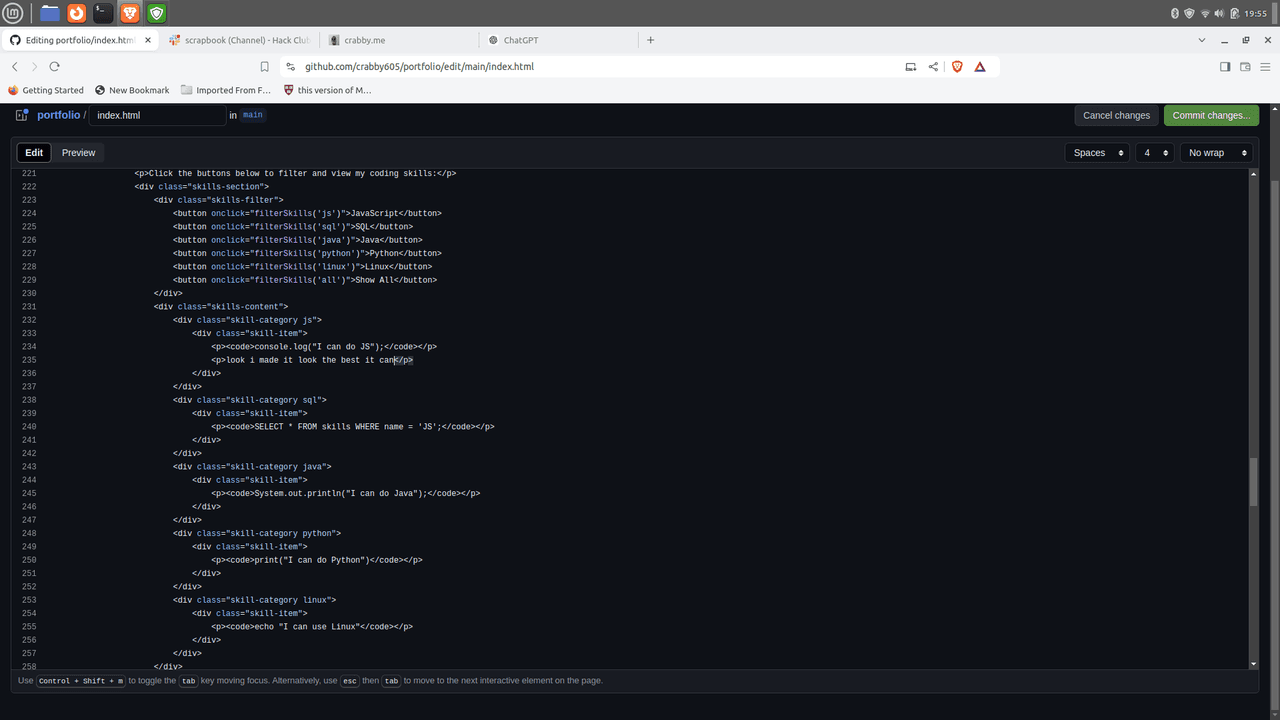The height and width of the screenshot is (720, 1280).
Task: Reload the page
Action: click(x=54, y=67)
